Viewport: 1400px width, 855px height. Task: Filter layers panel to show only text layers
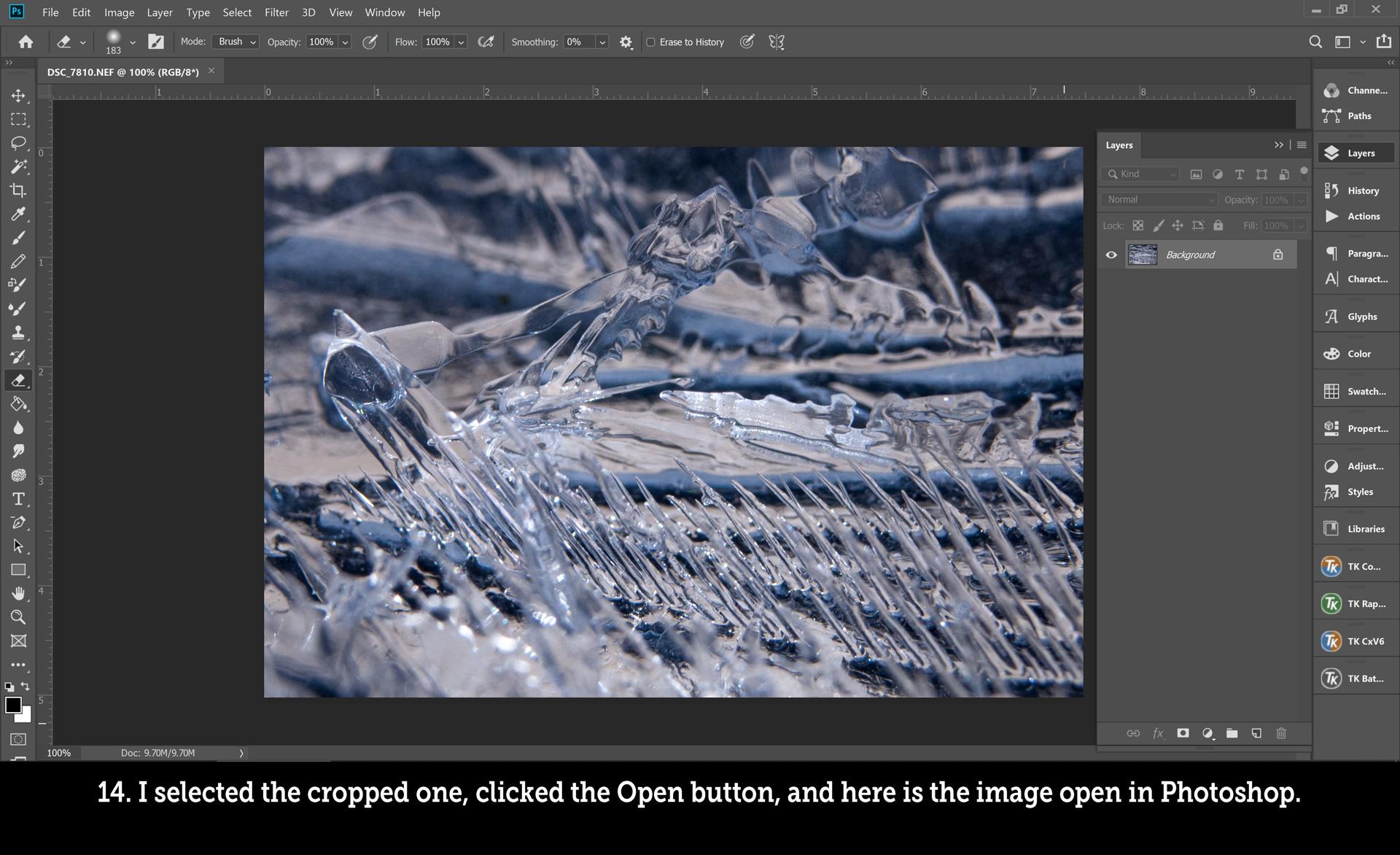tap(1239, 174)
